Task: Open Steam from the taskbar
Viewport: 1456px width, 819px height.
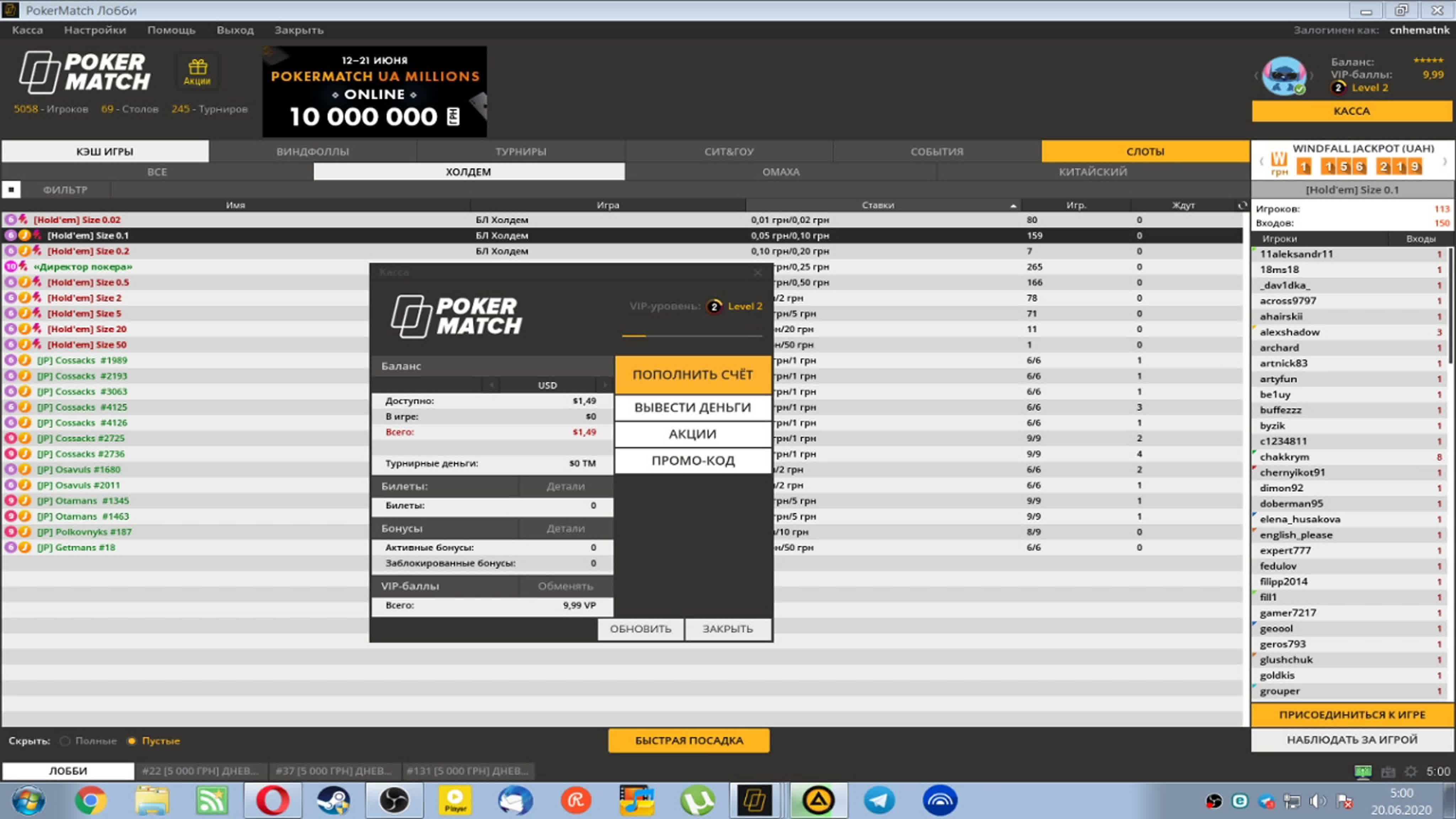Action: pyautogui.click(x=333, y=801)
